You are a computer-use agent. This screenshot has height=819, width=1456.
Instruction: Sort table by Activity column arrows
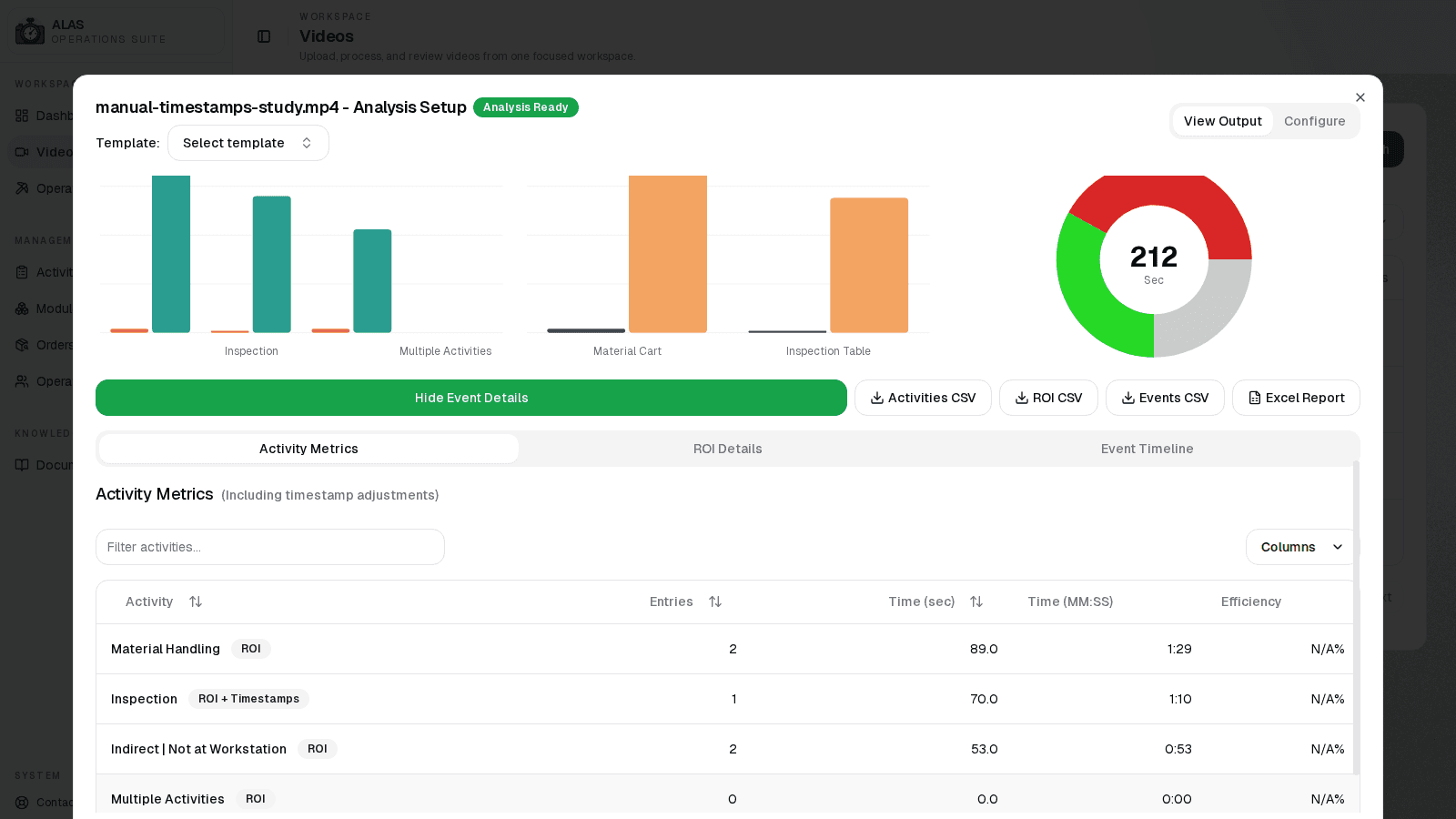[x=196, y=602]
